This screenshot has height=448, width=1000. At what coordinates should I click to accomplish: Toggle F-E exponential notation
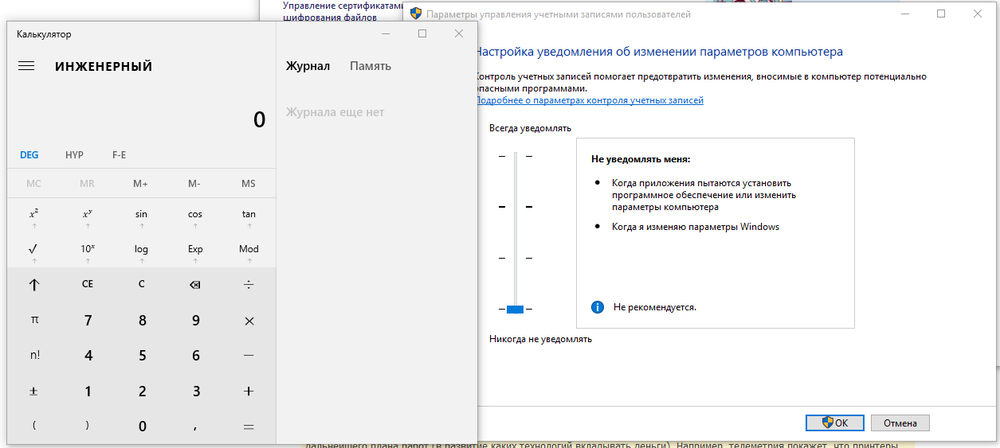tap(119, 155)
